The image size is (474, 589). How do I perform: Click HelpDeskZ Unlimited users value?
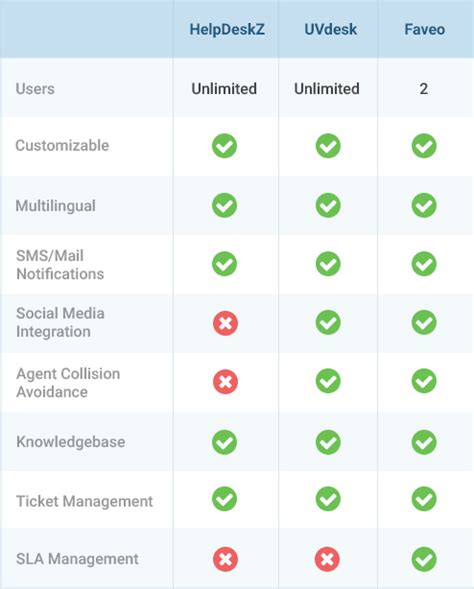[224, 89]
